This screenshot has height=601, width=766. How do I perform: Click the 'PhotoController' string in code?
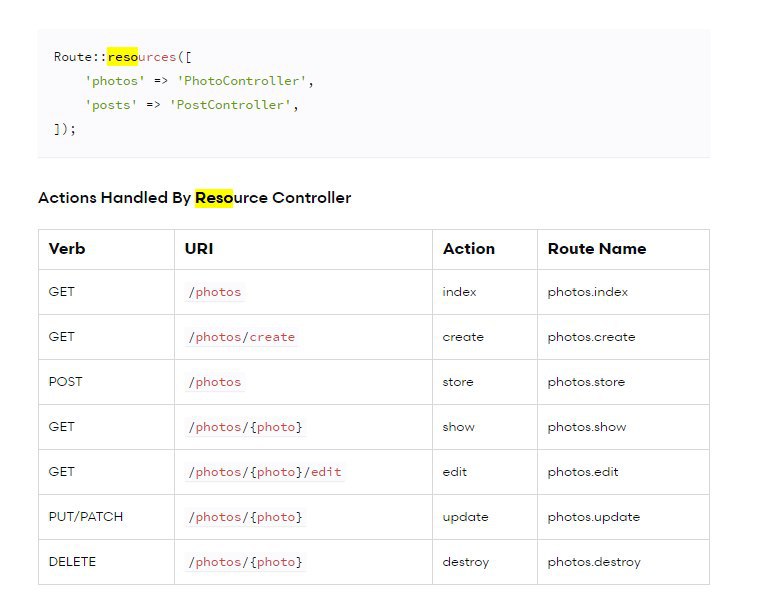pos(241,81)
